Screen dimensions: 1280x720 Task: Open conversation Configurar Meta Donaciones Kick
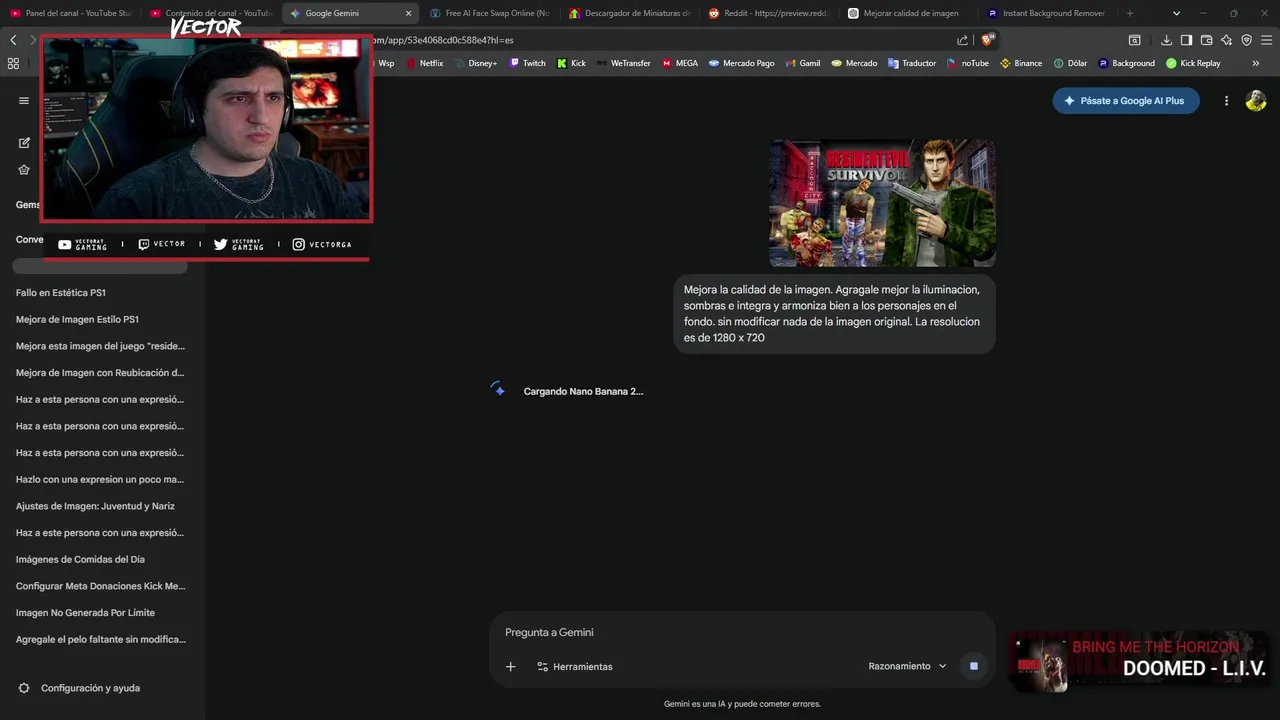point(100,586)
